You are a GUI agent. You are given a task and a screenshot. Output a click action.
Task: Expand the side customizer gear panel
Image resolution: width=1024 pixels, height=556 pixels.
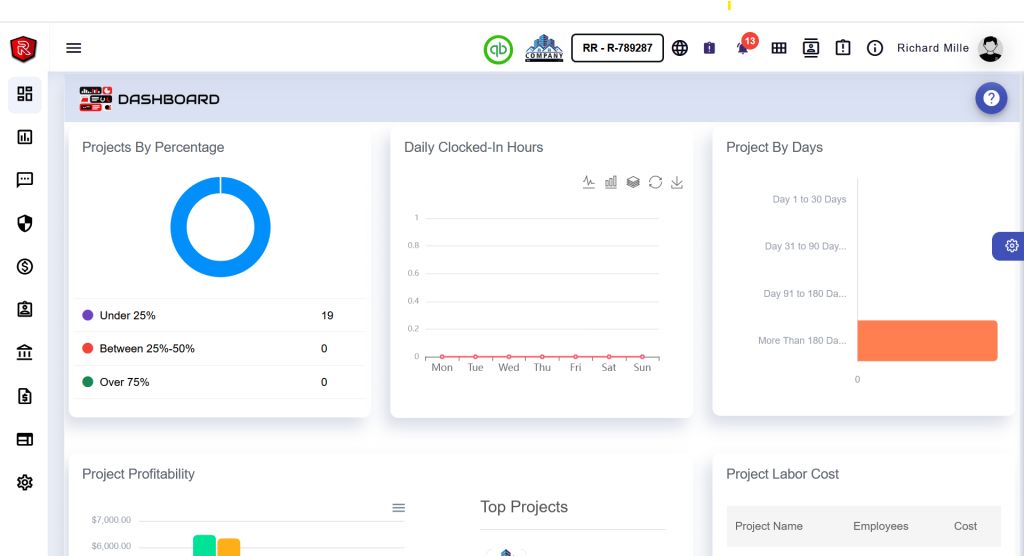(1011, 246)
